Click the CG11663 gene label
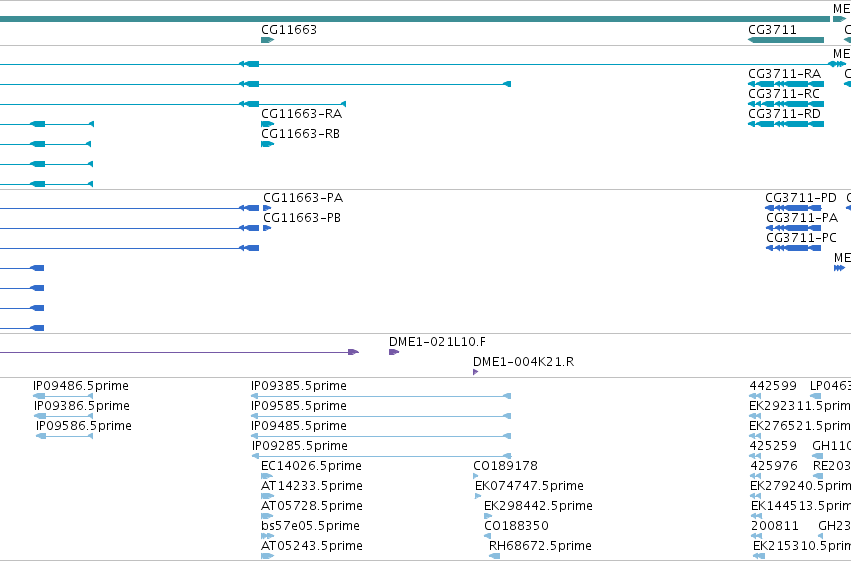The image size is (851, 561). tap(289, 30)
